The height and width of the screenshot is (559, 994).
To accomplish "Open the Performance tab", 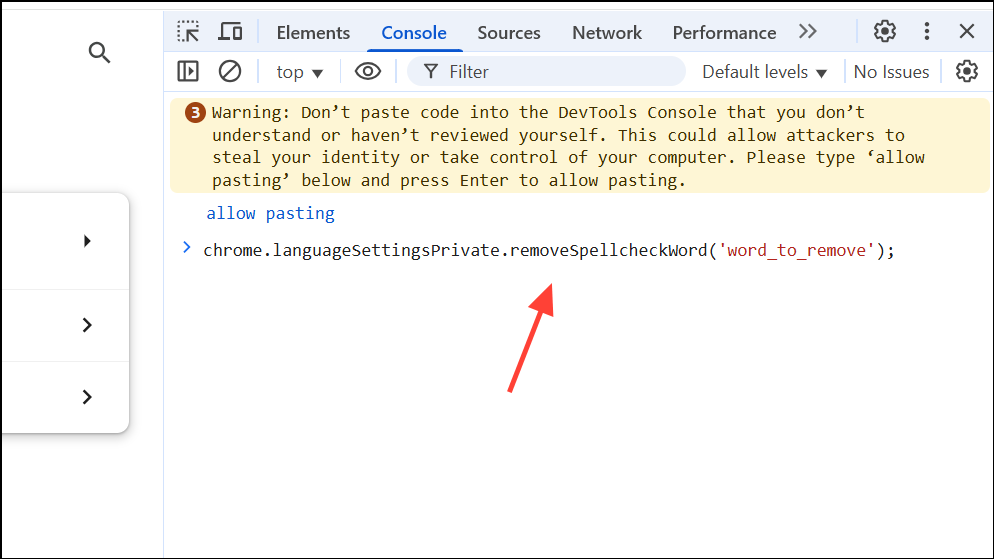I will [x=724, y=33].
